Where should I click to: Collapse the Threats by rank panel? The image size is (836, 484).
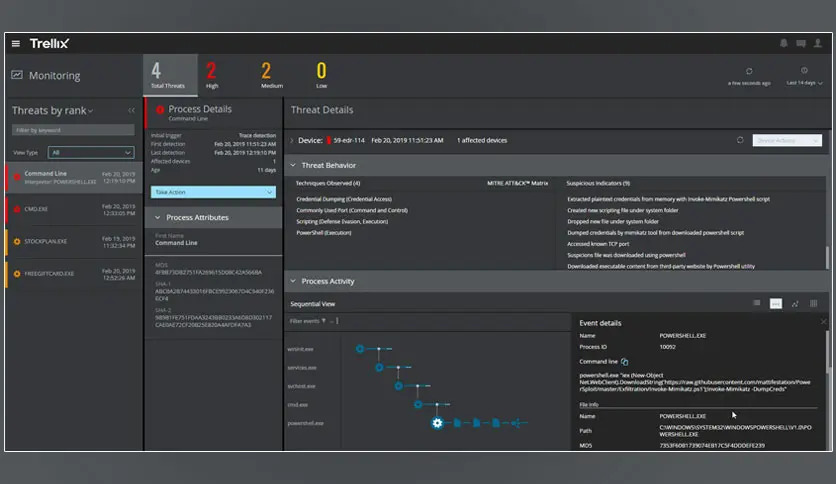(x=131, y=110)
